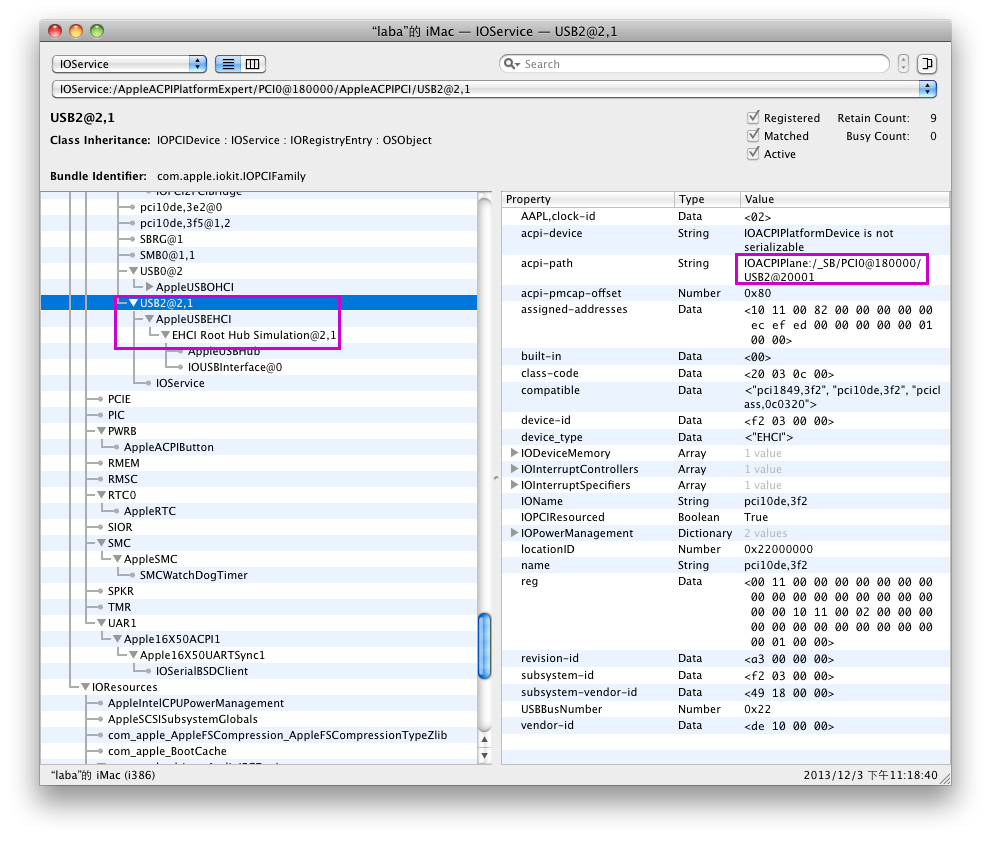Expand the IOInterruptControllers property
Viewport: 991px width, 845px height.
click(514, 468)
